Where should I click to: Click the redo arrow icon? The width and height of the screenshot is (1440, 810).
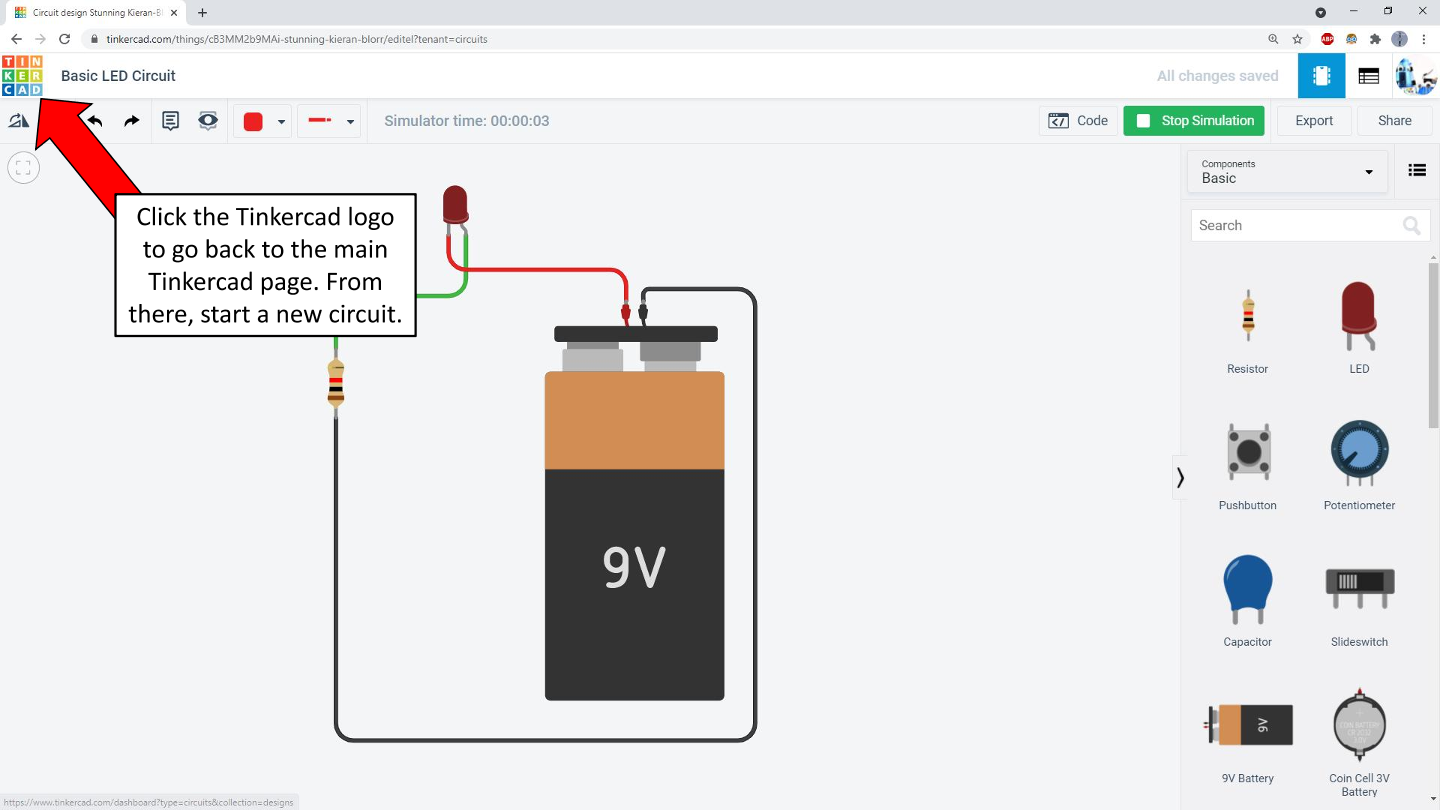pyautogui.click(x=131, y=121)
